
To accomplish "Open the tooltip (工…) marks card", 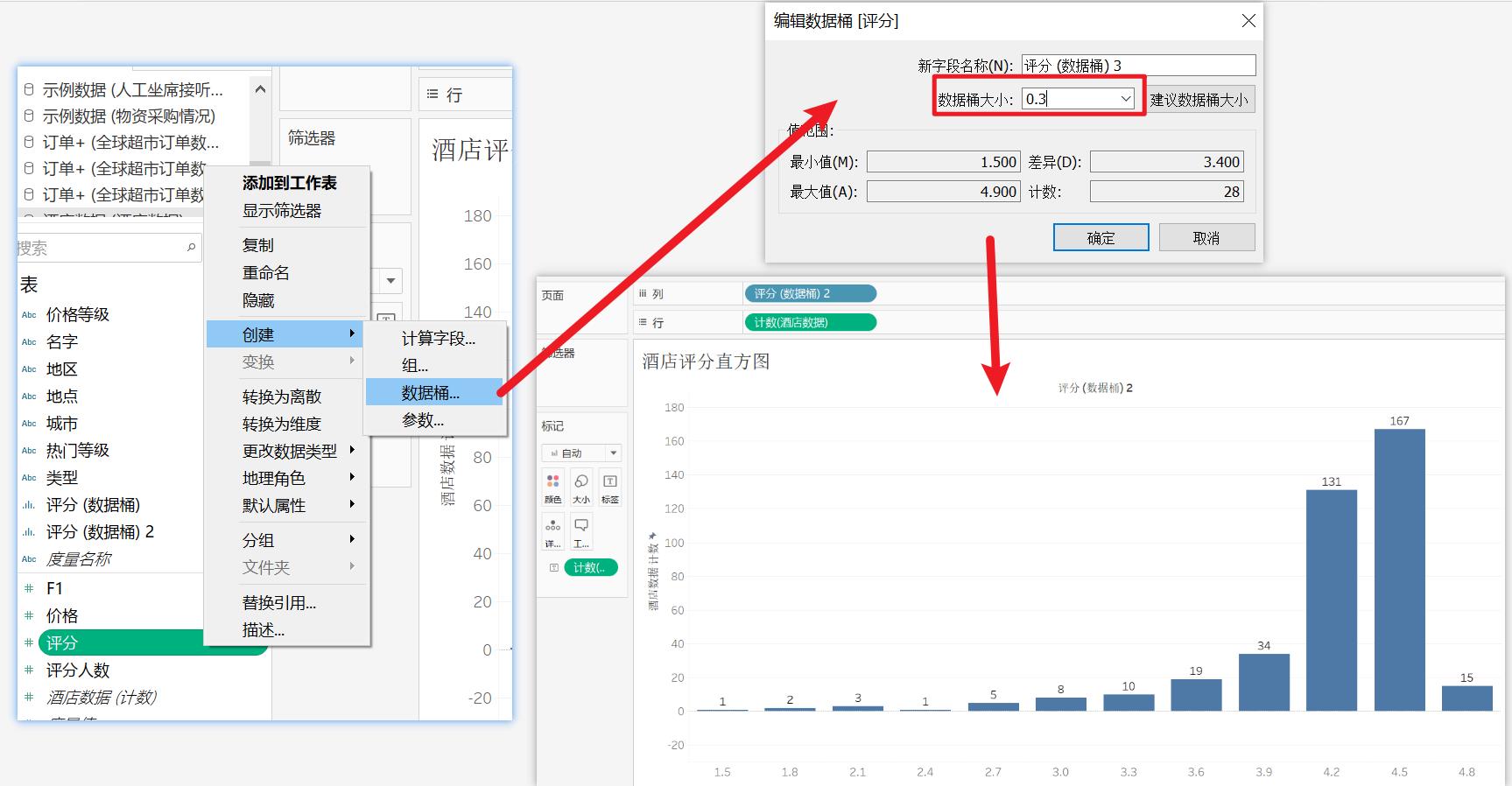I will click(x=581, y=531).
